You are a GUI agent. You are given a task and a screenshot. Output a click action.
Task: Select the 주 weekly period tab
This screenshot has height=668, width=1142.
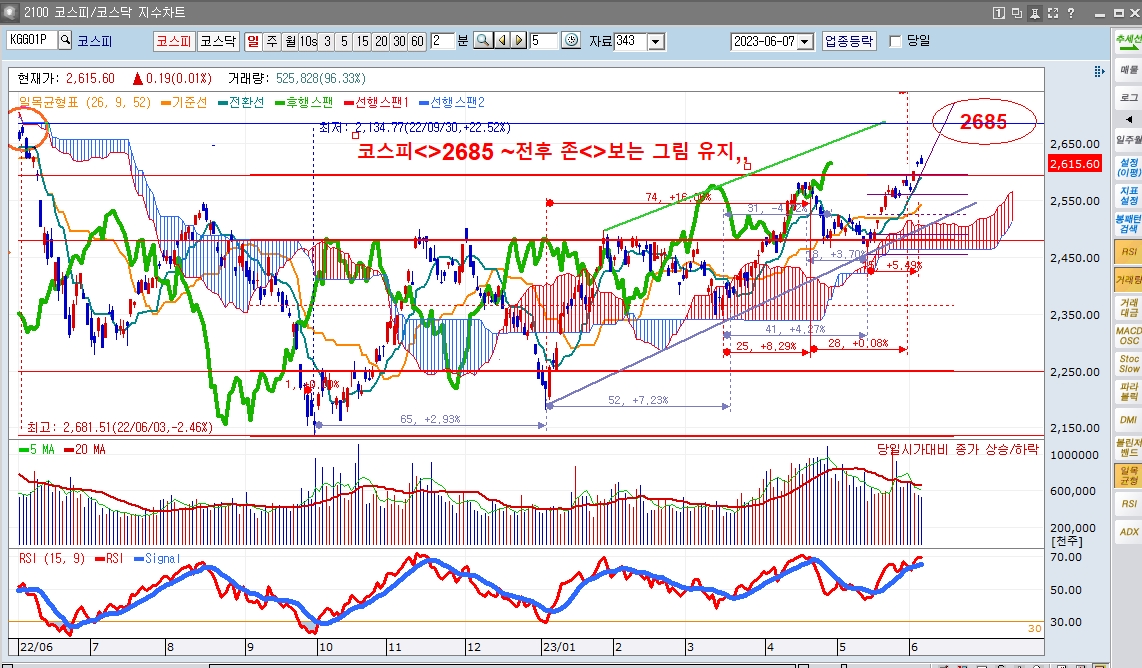pyautogui.click(x=272, y=41)
